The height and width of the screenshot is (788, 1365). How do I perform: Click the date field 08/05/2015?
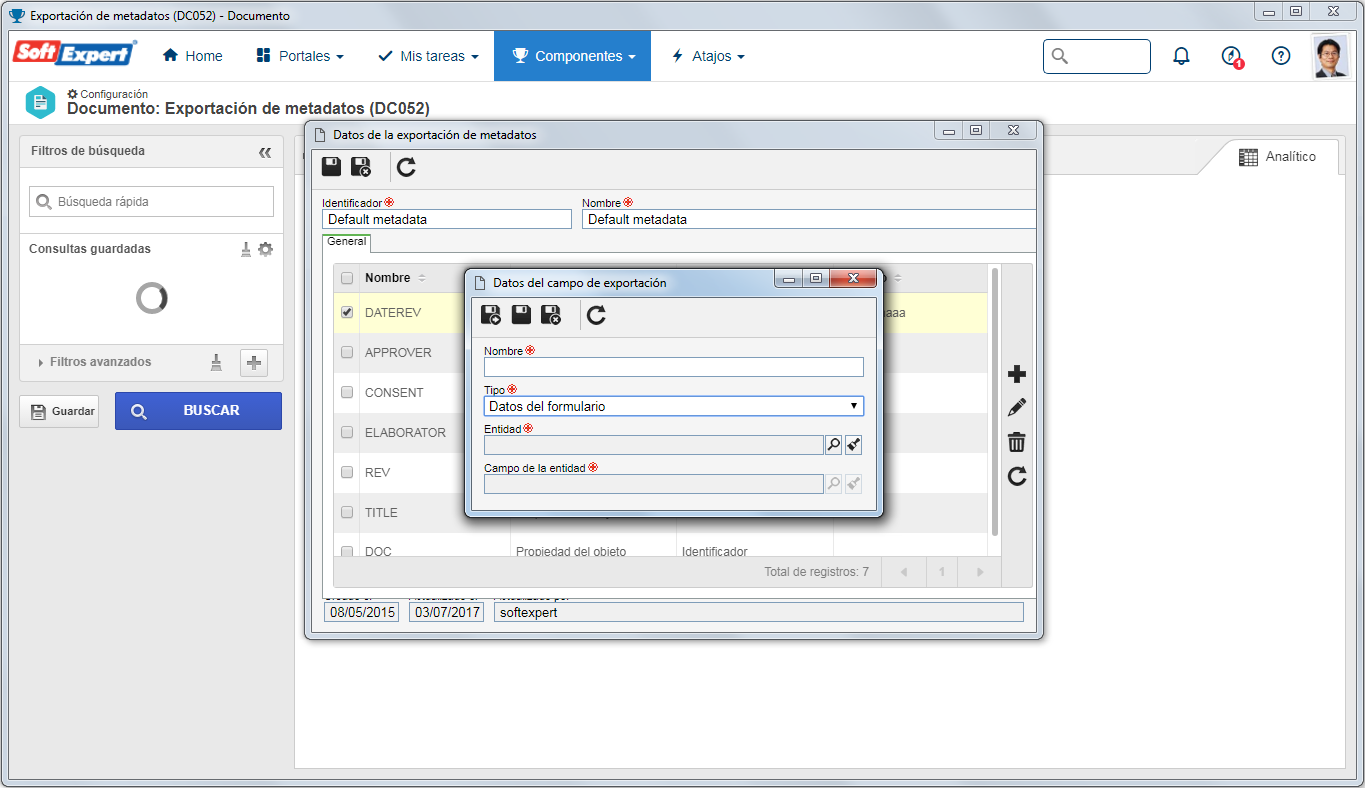pos(361,612)
